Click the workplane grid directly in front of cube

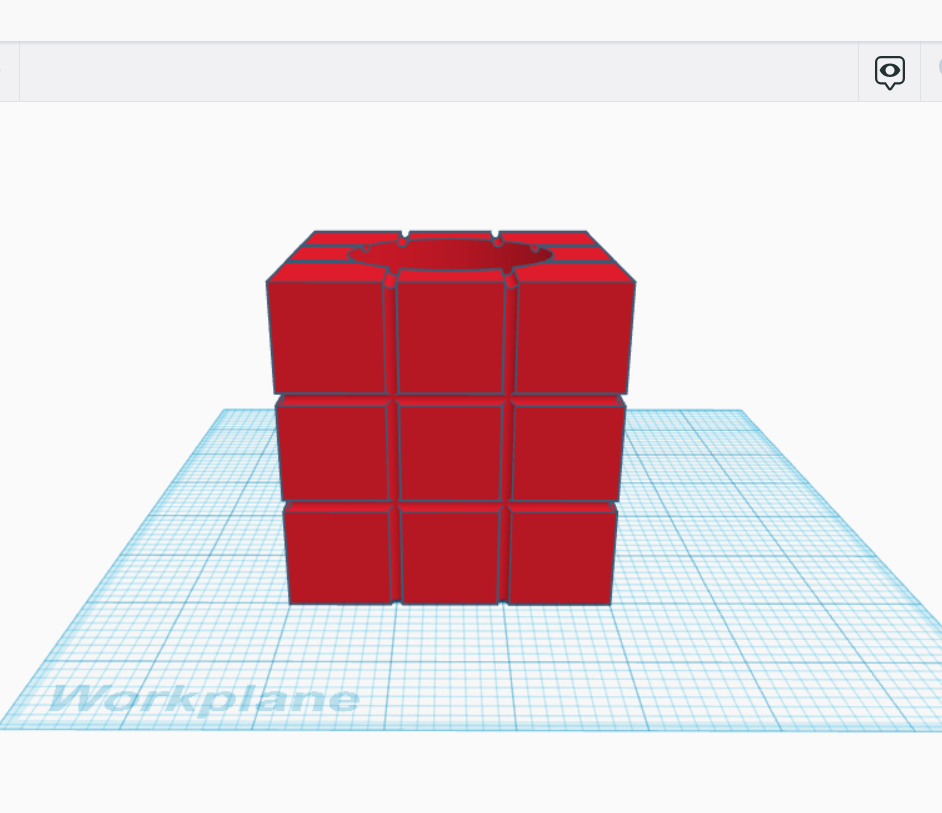450,660
